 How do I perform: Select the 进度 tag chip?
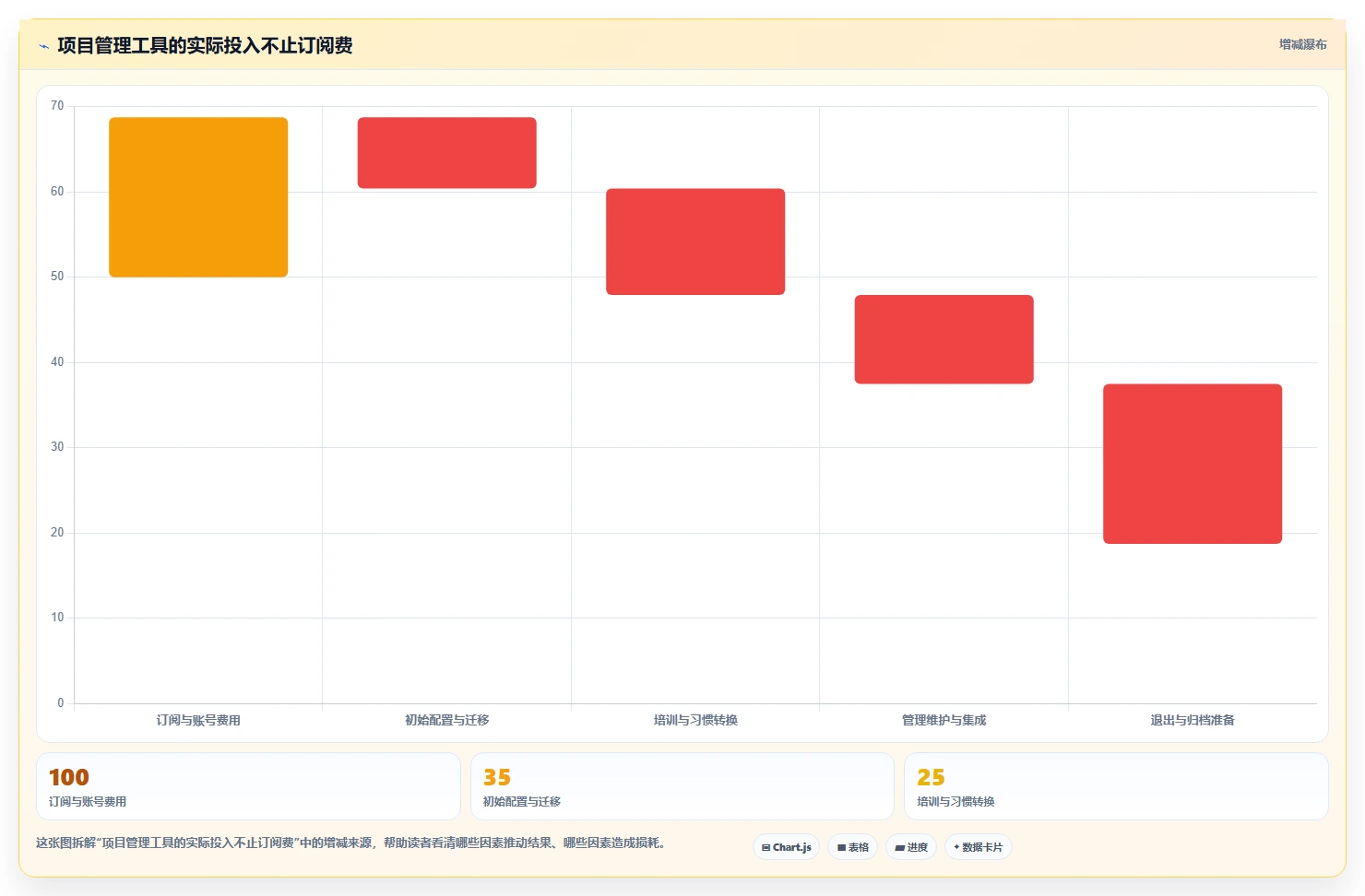point(911,847)
